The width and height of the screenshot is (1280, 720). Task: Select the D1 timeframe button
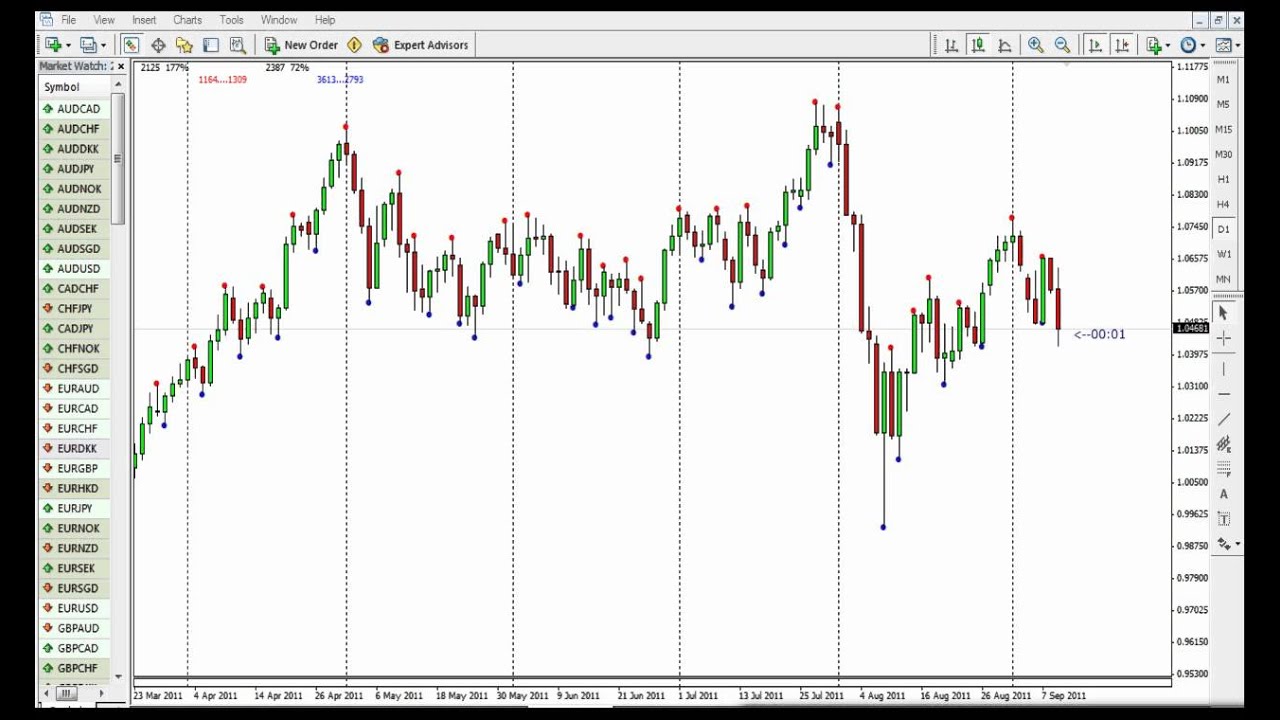click(1223, 229)
